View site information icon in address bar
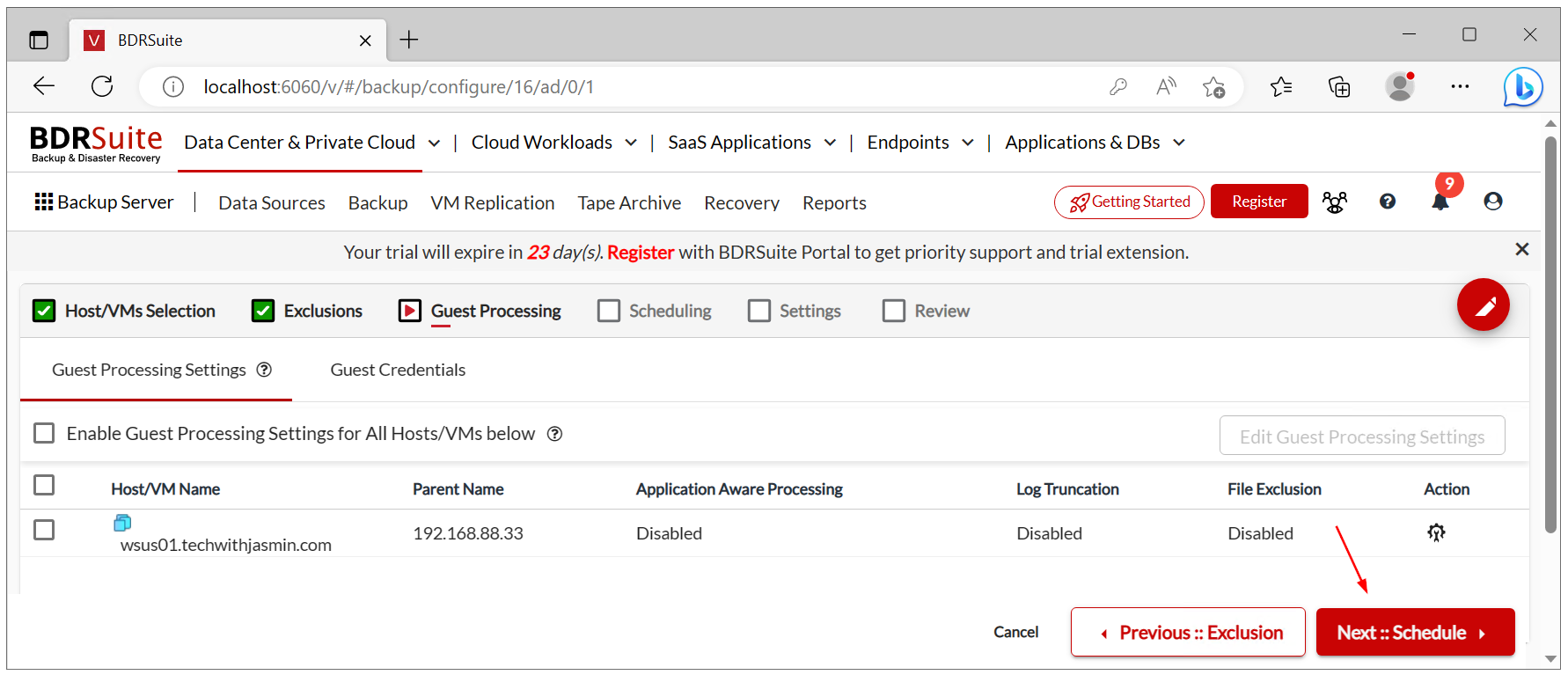Viewport: 1568px width, 675px height. 173,86
